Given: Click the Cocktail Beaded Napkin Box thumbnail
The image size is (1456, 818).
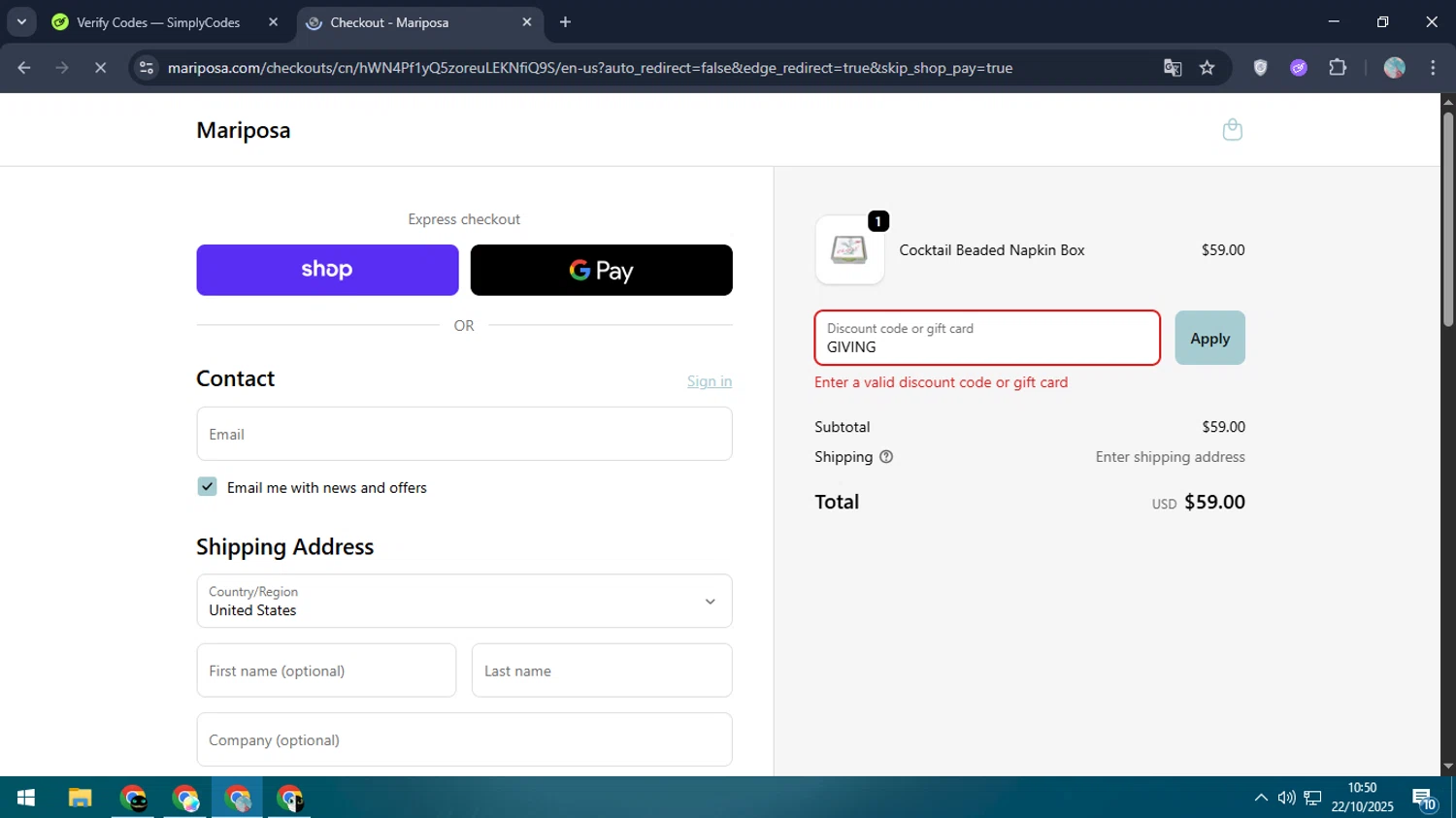Looking at the screenshot, I should pos(849,250).
